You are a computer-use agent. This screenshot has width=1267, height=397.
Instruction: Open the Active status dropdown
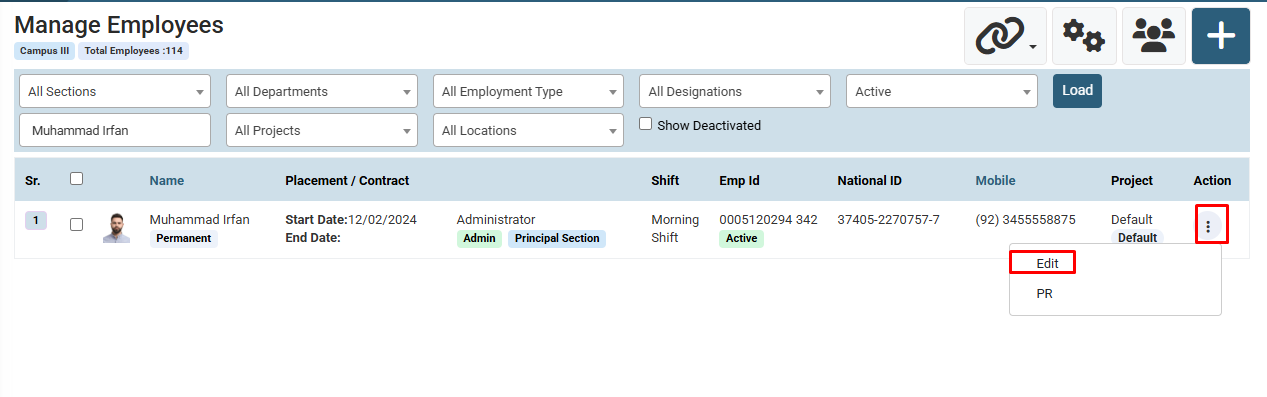coord(942,91)
